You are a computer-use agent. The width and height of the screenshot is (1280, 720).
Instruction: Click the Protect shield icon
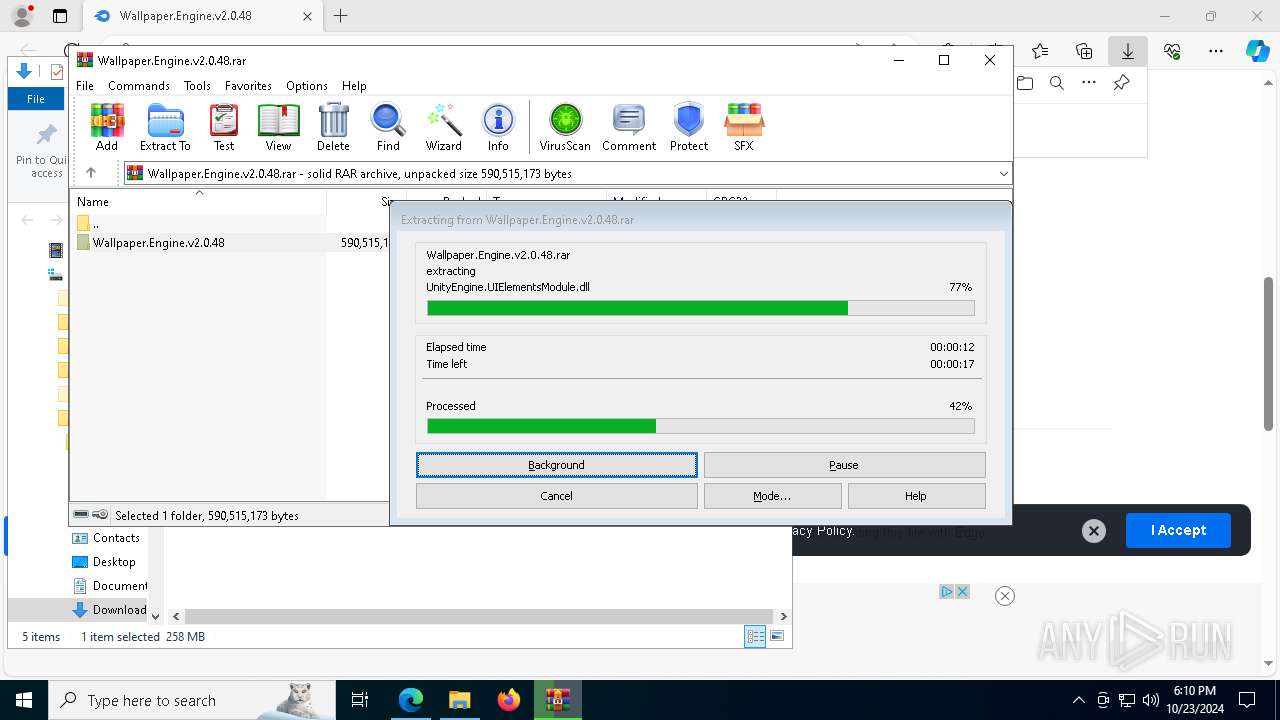[689, 127]
